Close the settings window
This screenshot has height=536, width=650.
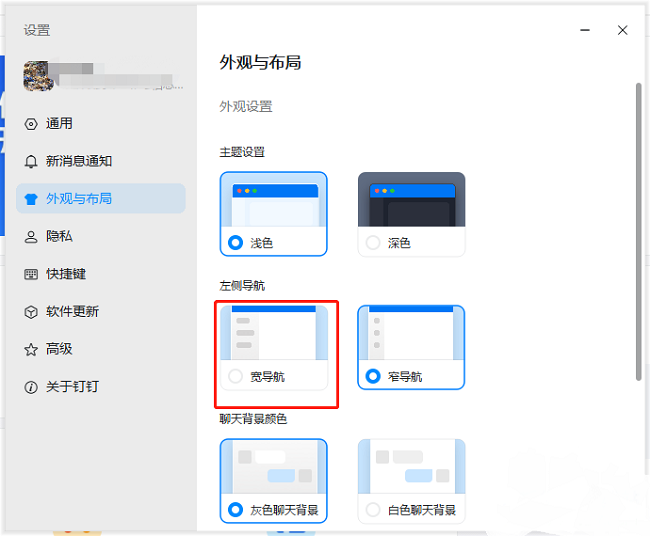coord(622,30)
